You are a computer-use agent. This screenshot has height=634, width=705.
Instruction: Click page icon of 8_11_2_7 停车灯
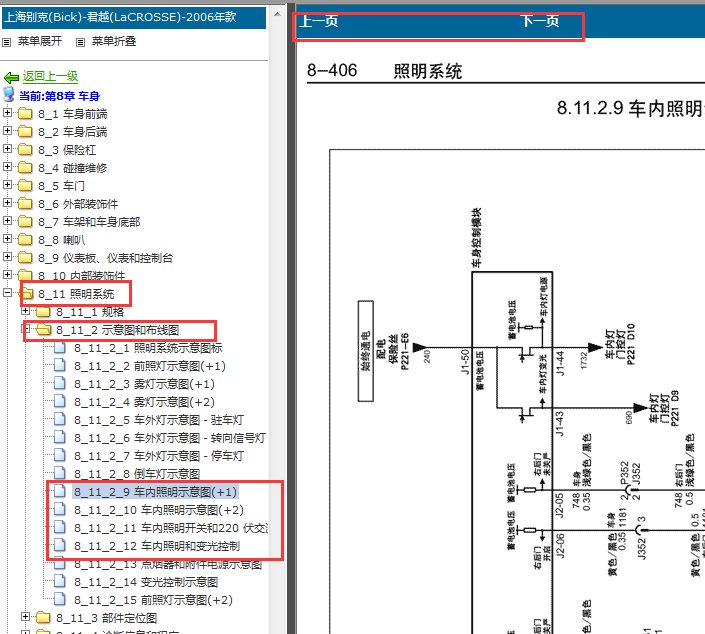tap(60, 455)
